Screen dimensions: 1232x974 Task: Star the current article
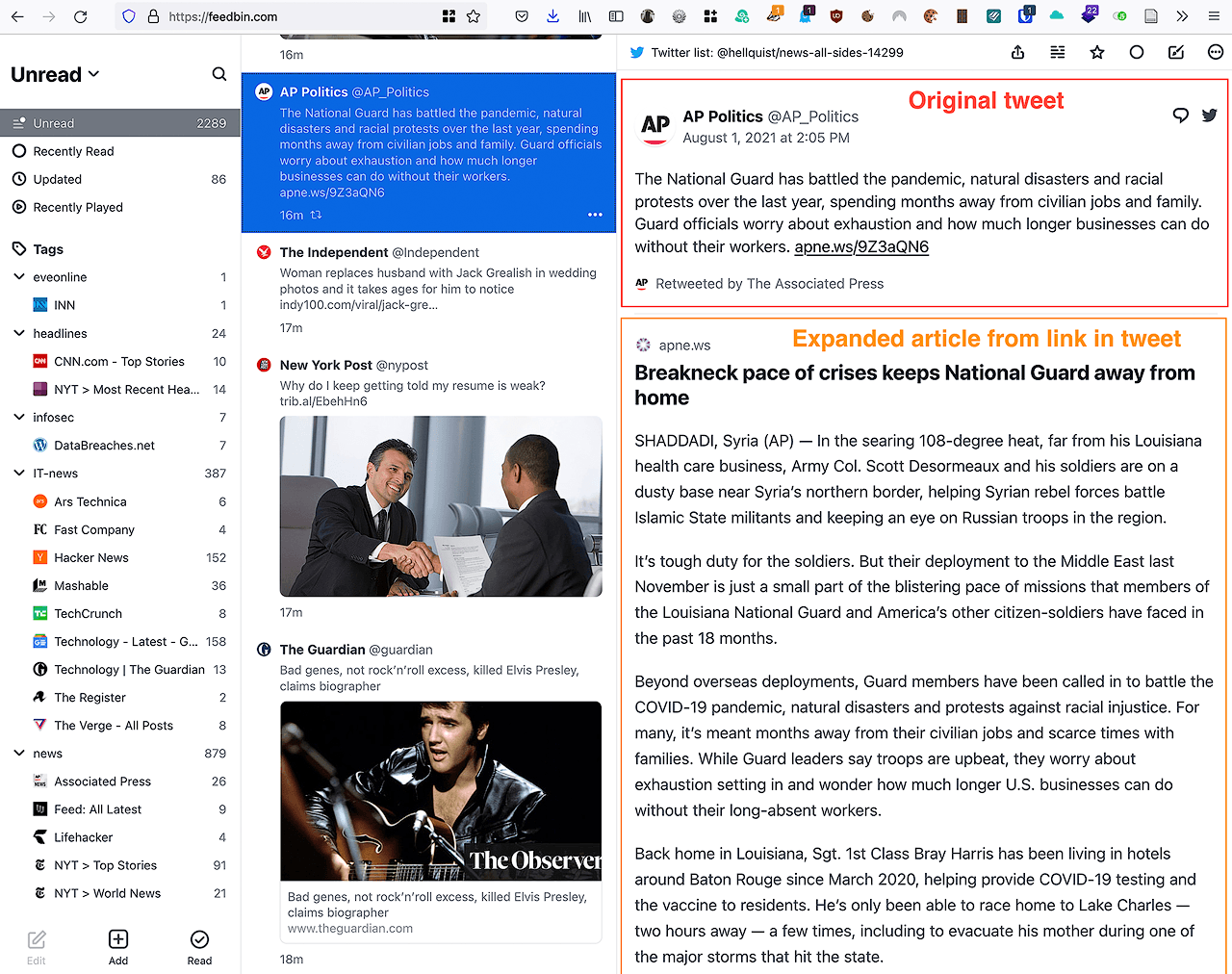point(1097,52)
